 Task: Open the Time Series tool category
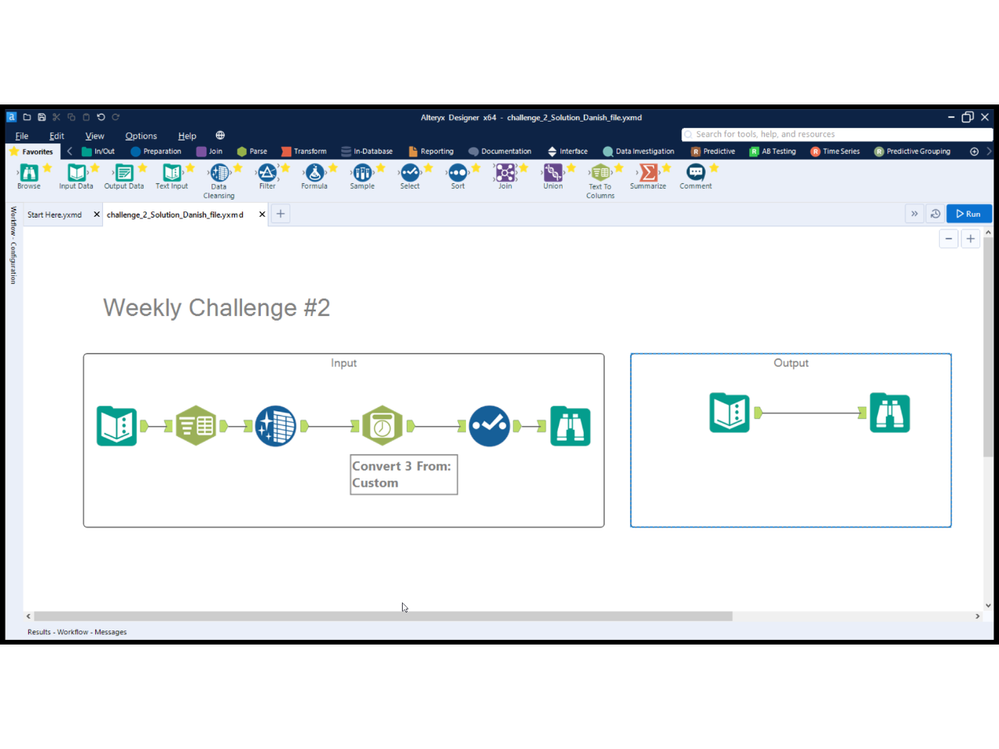pos(835,152)
